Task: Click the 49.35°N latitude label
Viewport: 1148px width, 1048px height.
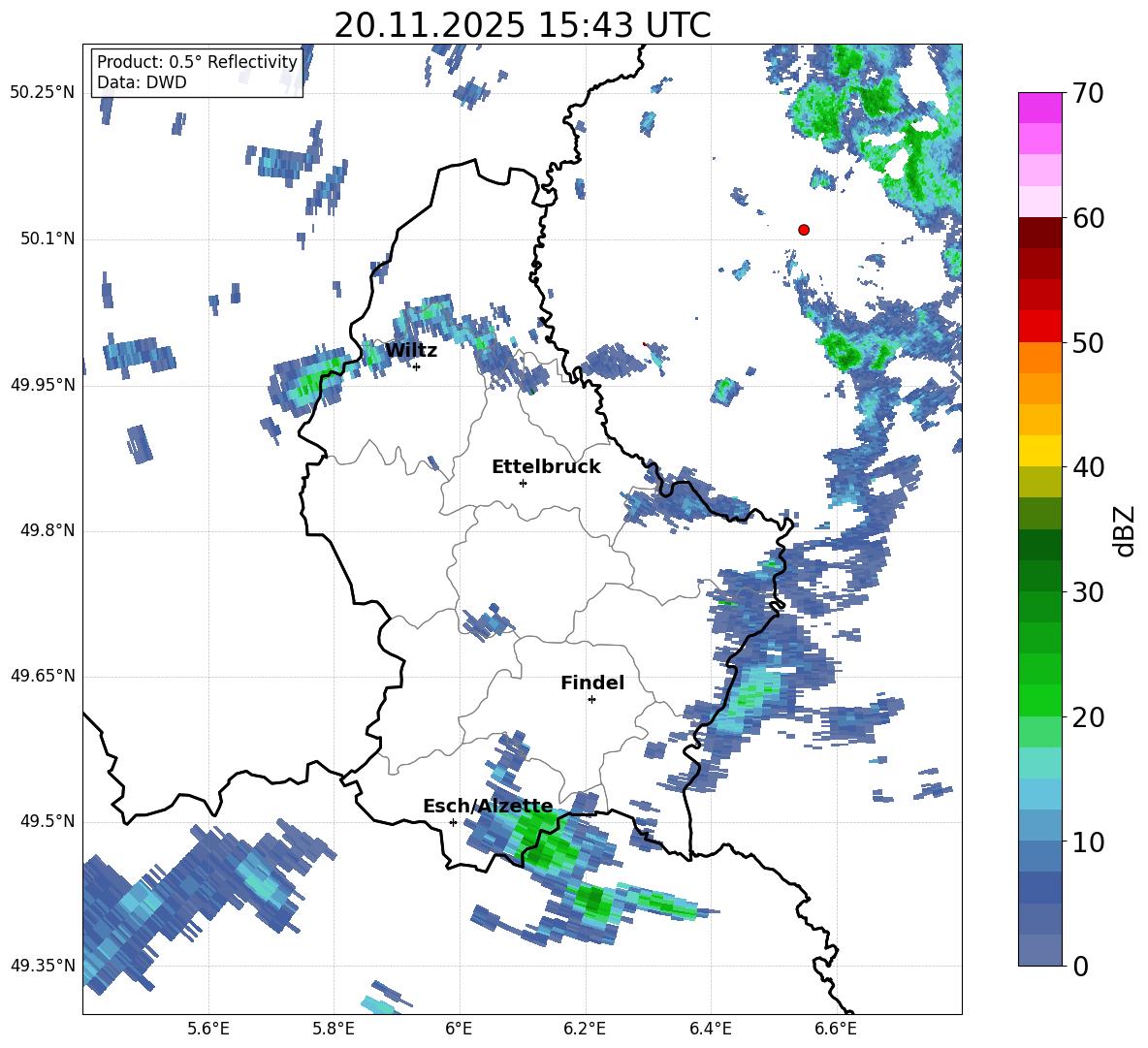Action: [x=43, y=966]
